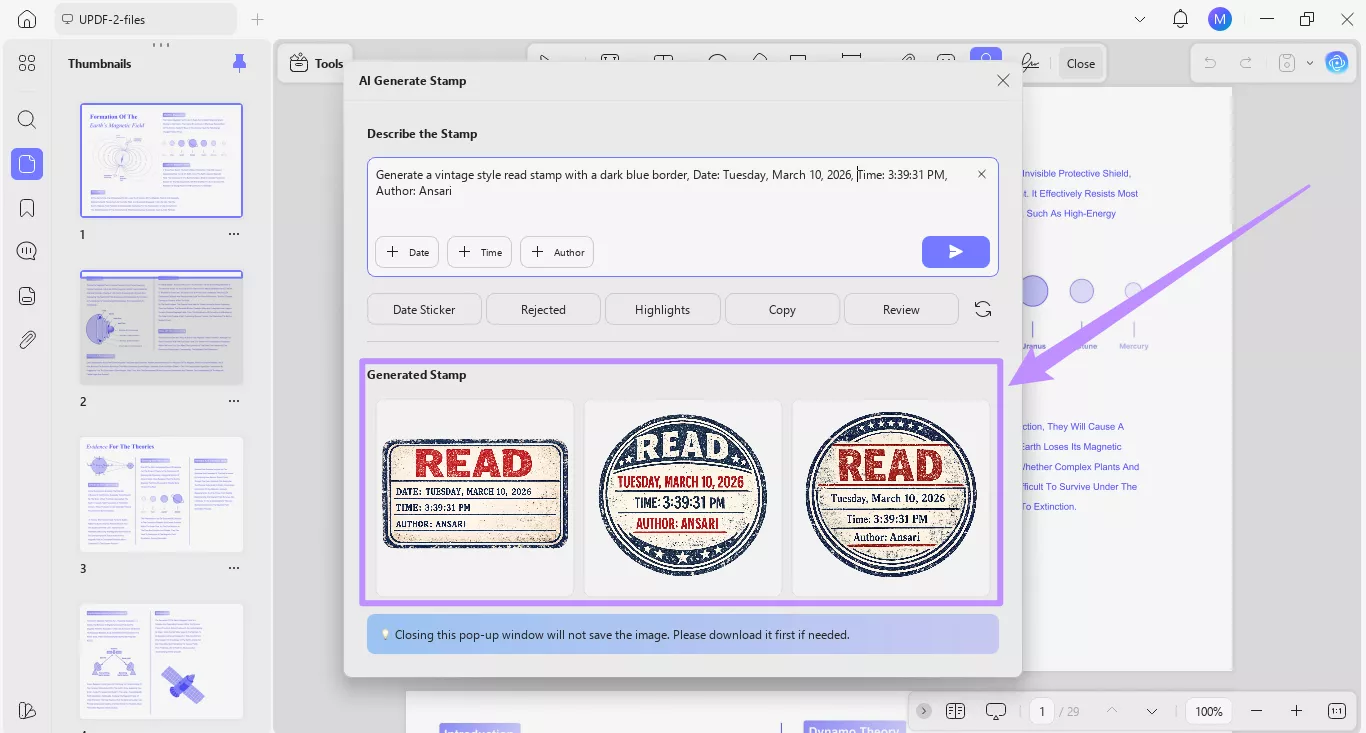Switch to the UPDF-2-files tab
Screen dimensions: 1366x733
click(146, 19)
